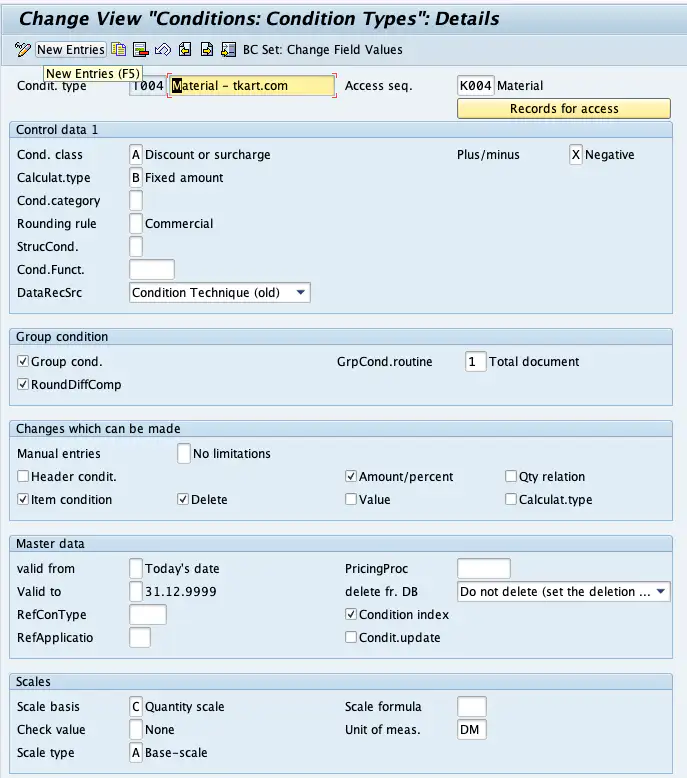Click the 'Today's date' text
The height and width of the screenshot is (778, 687).
(x=182, y=569)
